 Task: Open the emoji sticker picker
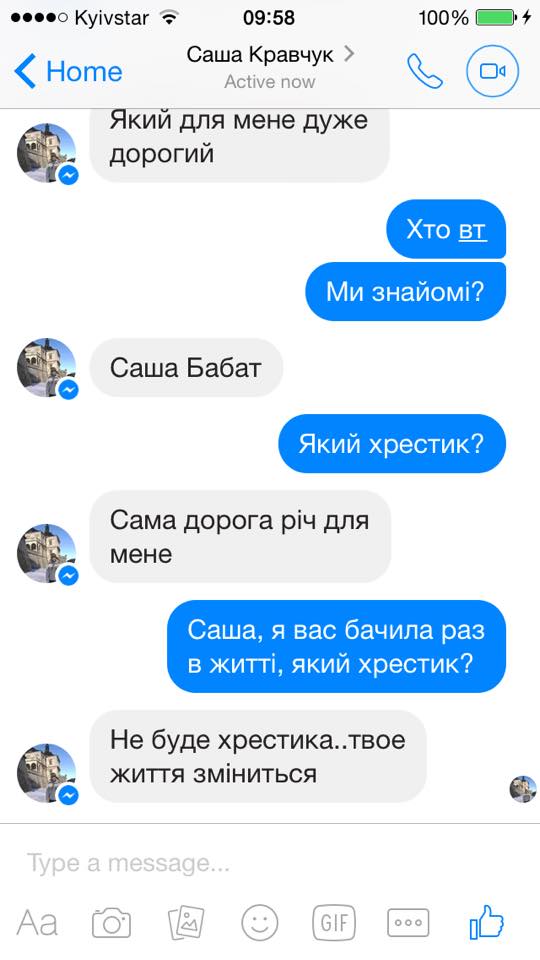pyautogui.click(x=260, y=923)
